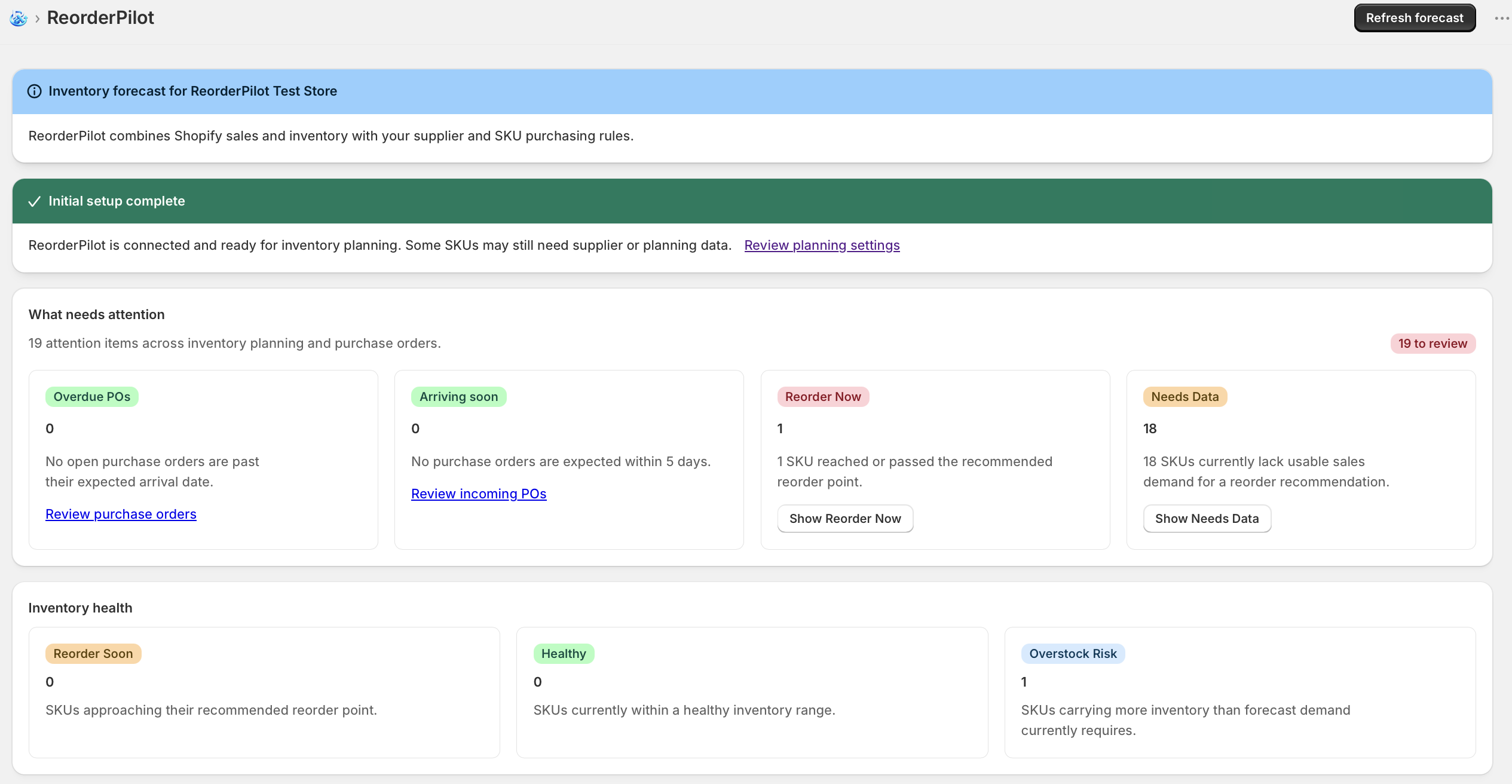
Task: Click text '1 SKU reached or passed the recommended'
Action: point(915,462)
